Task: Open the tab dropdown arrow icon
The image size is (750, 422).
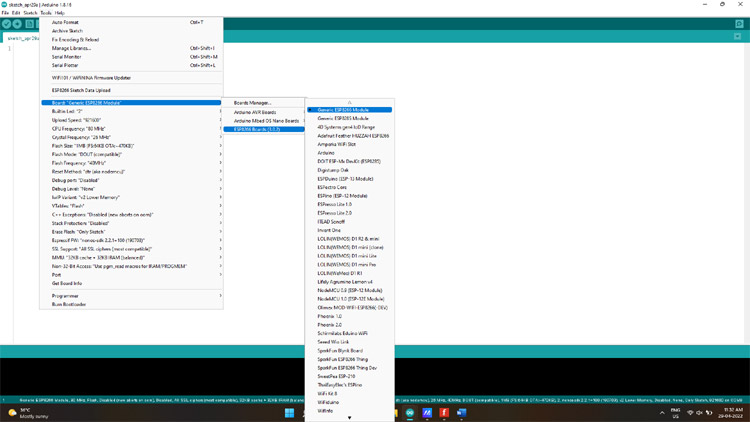Action: tap(737, 36)
